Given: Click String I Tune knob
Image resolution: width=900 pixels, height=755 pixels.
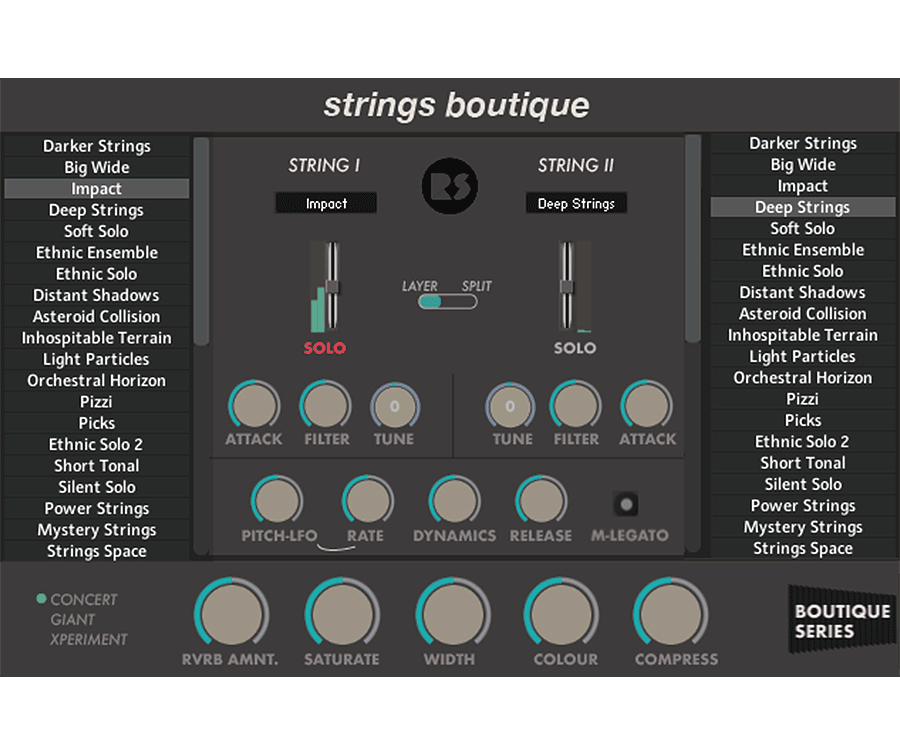Looking at the screenshot, I should click(x=395, y=406).
